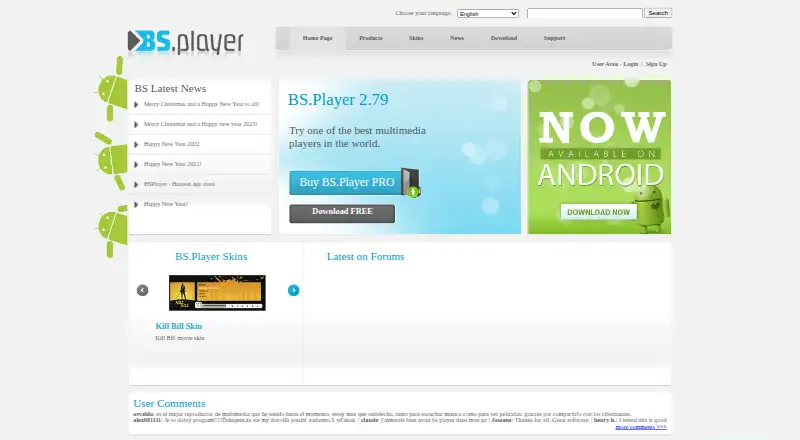The width and height of the screenshot is (800, 440).
Task: Click arrow bullet beside 'BSPlayer - Huawei app store'
Action: click(x=136, y=184)
